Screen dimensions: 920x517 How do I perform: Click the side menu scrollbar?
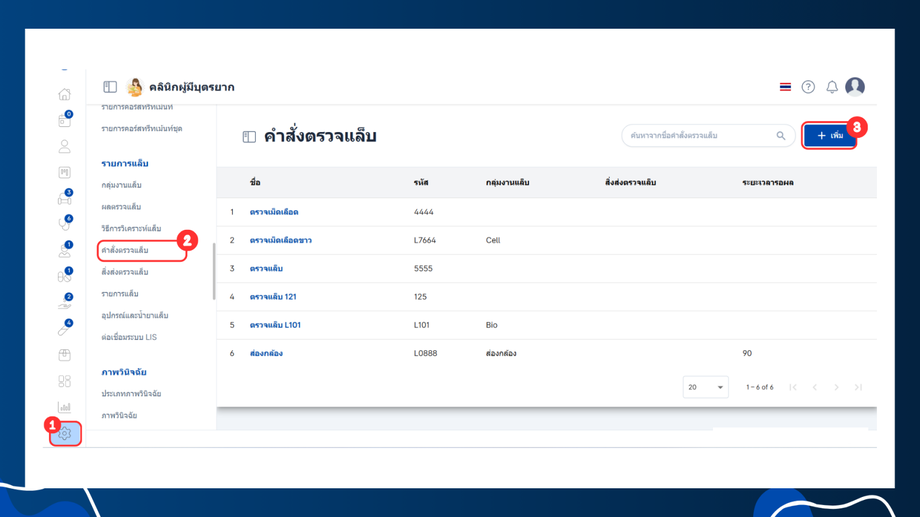pos(214,272)
